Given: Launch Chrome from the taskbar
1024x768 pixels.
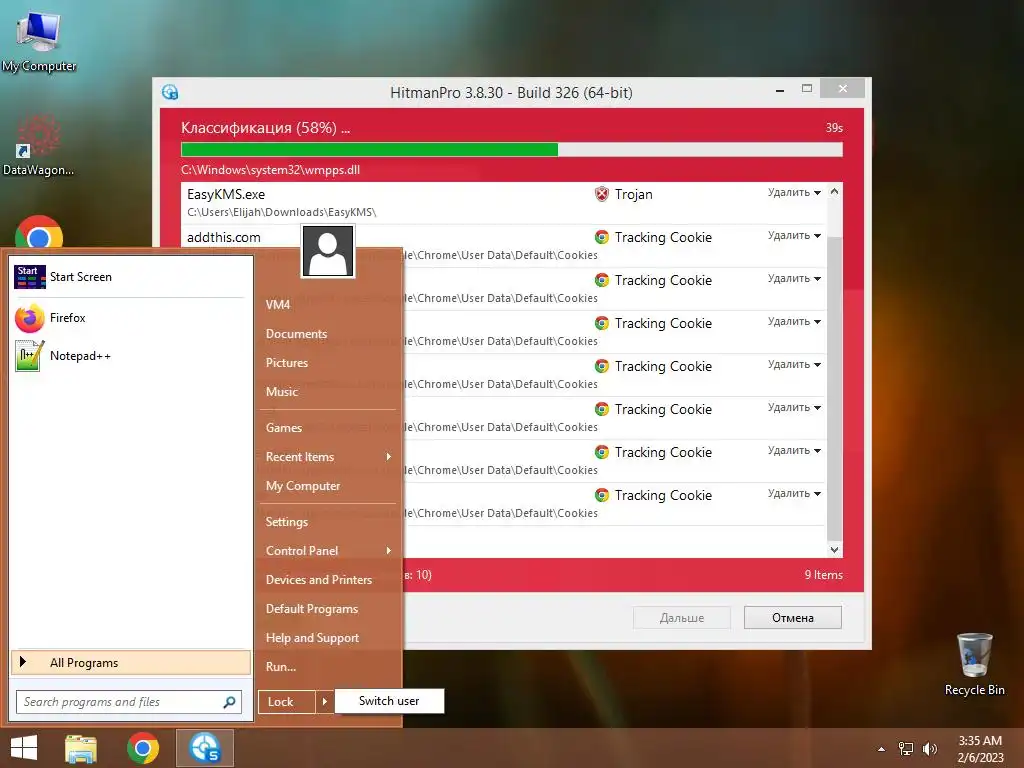Looking at the screenshot, I should (143, 748).
